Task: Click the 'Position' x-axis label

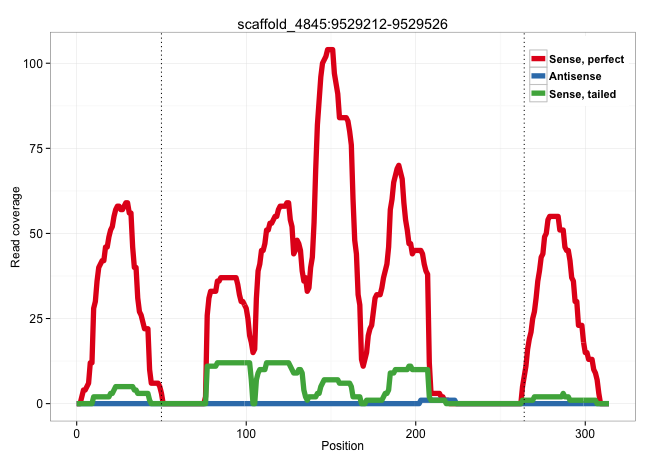Action: coord(342,446)
